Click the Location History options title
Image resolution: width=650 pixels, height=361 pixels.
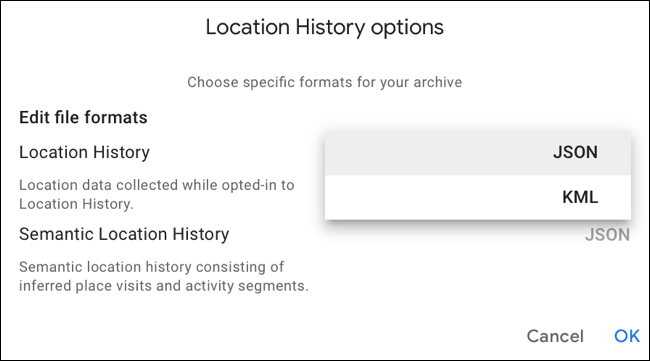(x=325, y=27)
